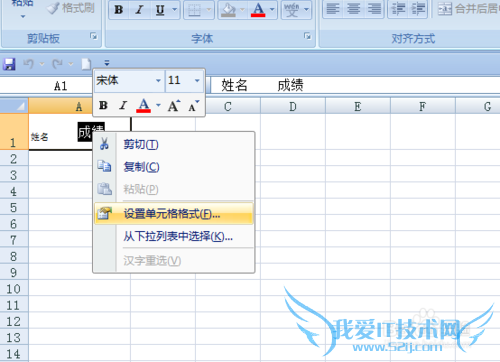
Task: Click Merge and Center button
Action: pos(468,9)
